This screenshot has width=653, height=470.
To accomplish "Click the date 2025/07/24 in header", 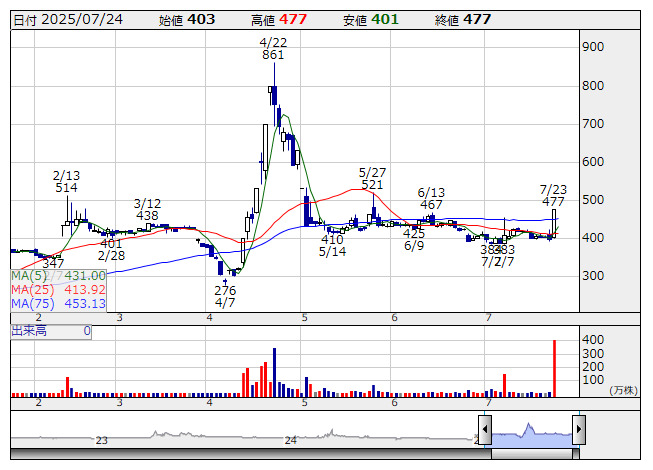I will [82, 20].
